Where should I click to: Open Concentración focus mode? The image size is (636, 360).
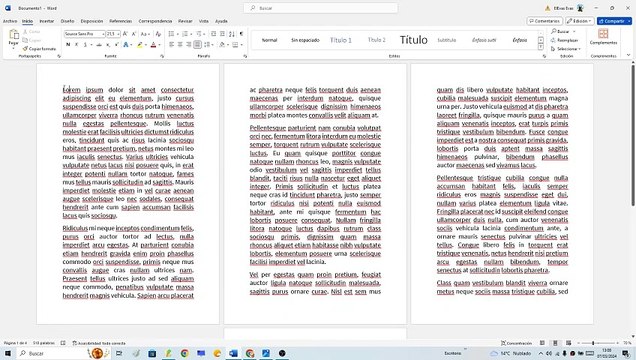coord(516,343)
